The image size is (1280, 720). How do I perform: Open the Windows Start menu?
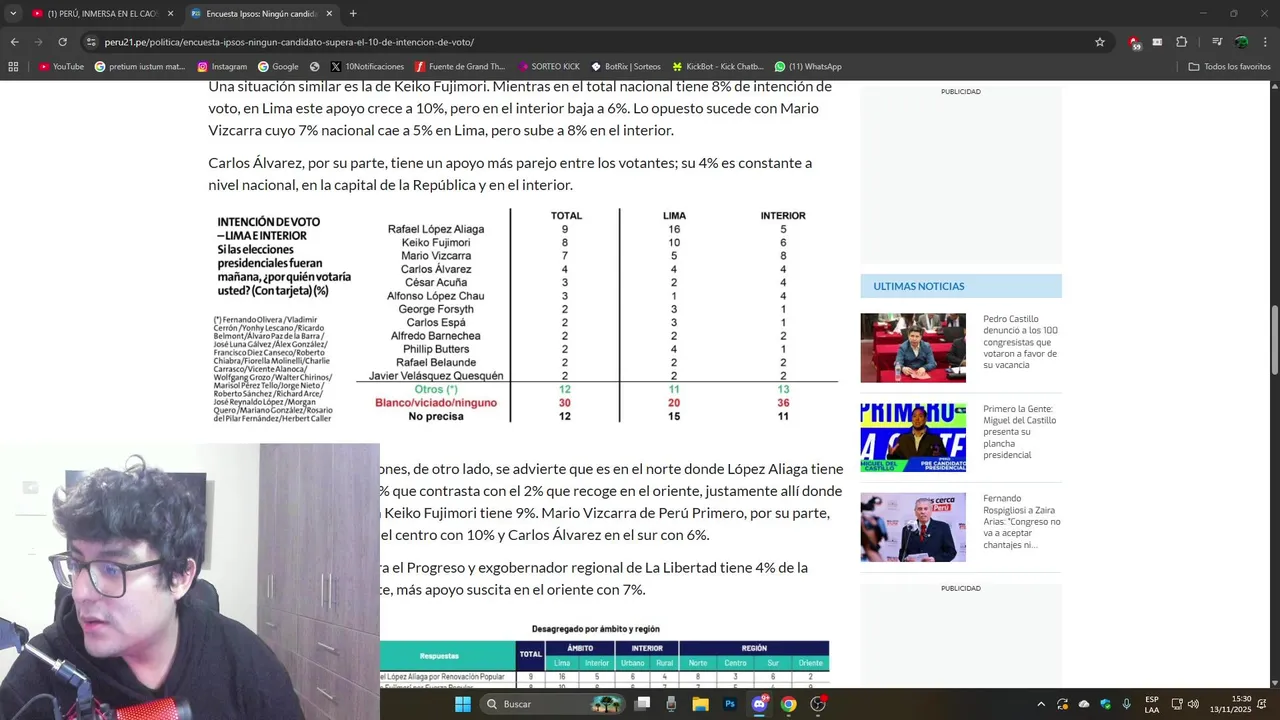pyautogui.click(x=462, y=704)
